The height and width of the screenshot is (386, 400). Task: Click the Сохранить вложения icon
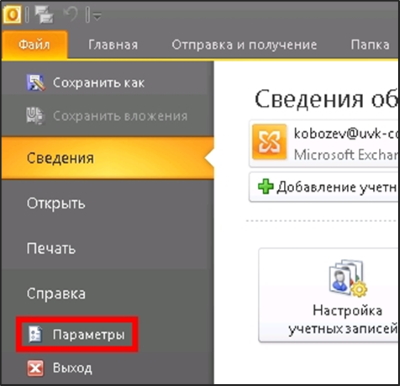(35, 116)
